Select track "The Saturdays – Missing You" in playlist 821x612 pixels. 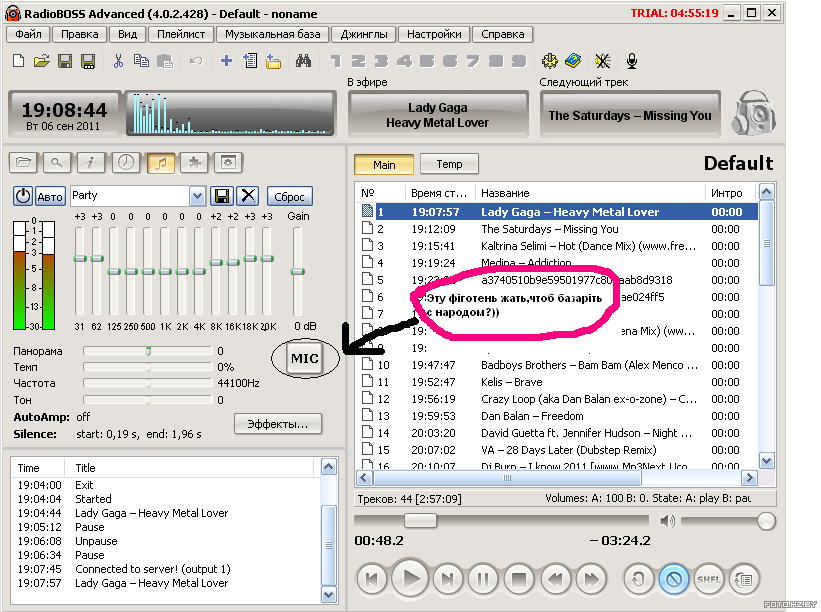point(559,229)
